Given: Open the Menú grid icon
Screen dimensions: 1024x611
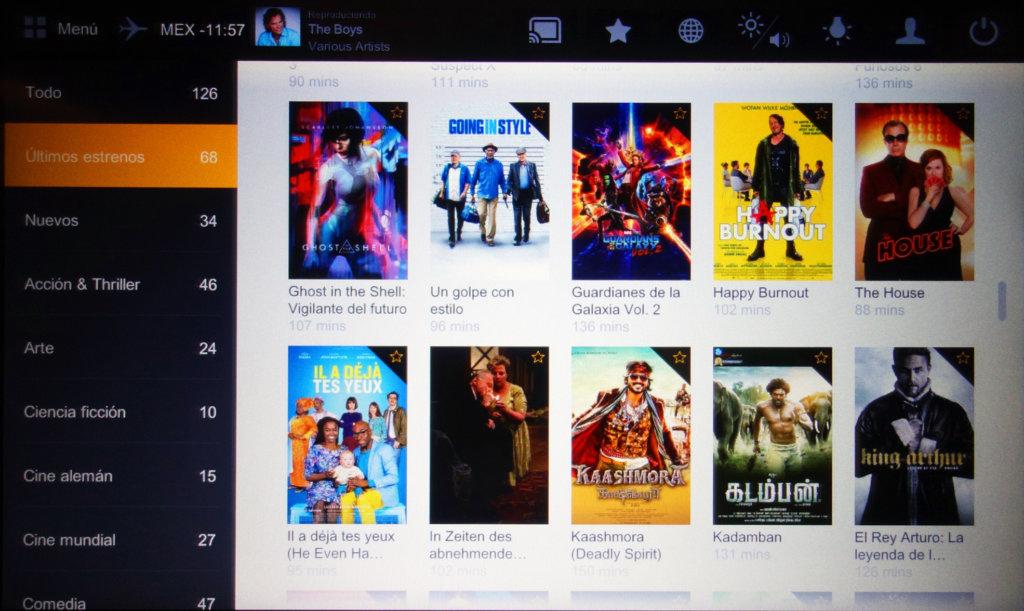Looking at the screenshot, I should pos(35,28).
